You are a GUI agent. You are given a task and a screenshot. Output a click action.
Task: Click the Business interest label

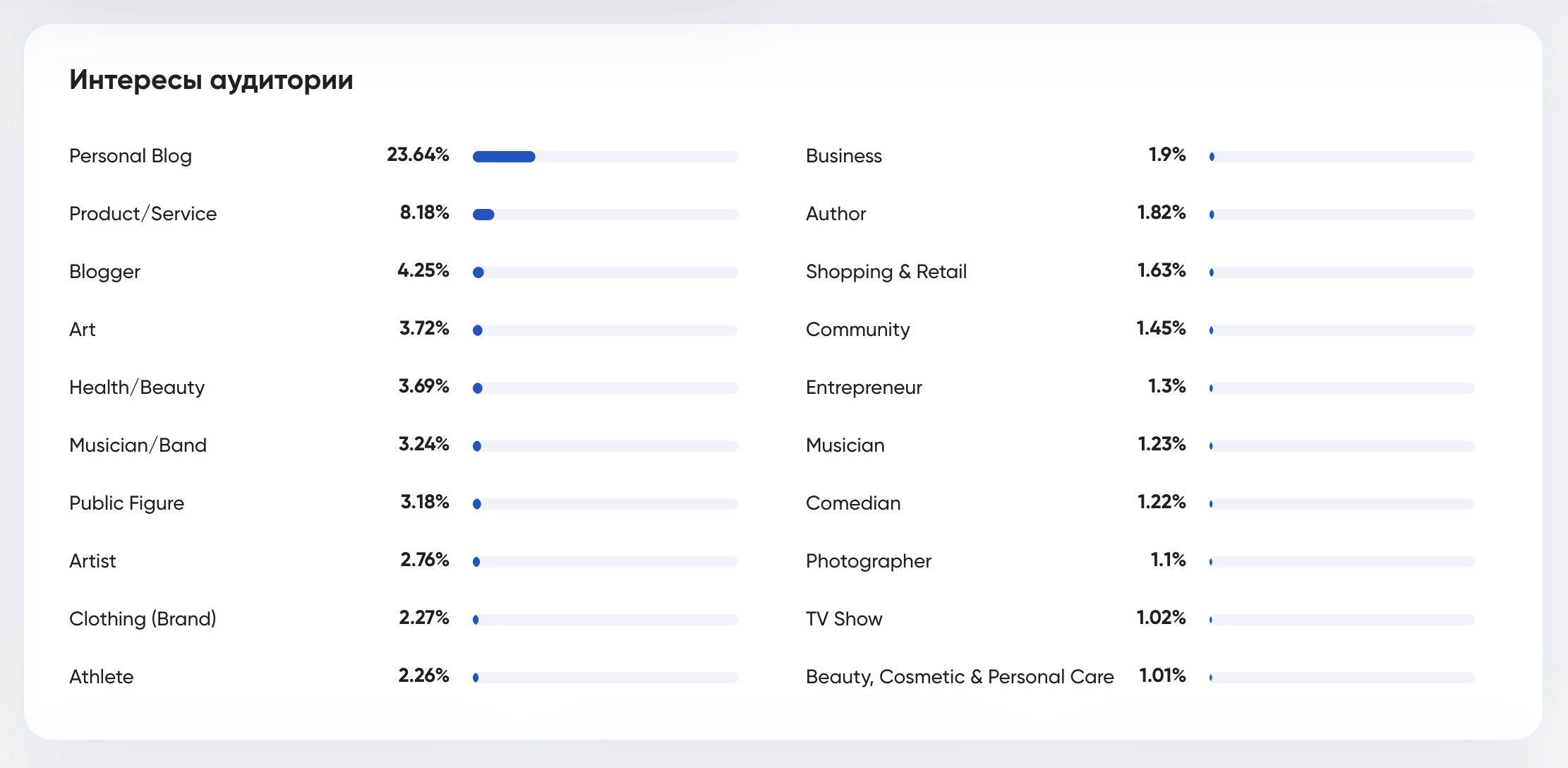(843, 156)
